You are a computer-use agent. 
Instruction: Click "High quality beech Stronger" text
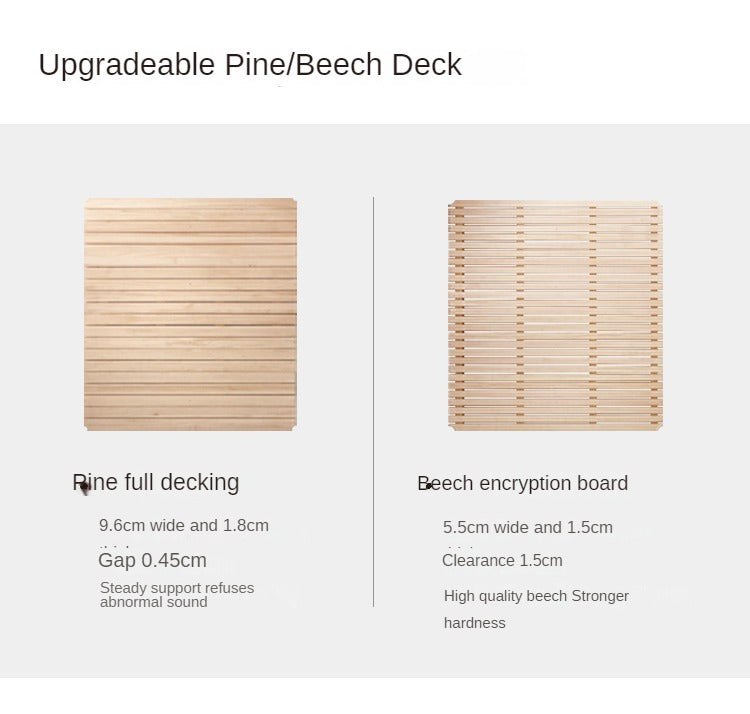tap(536, 596)
